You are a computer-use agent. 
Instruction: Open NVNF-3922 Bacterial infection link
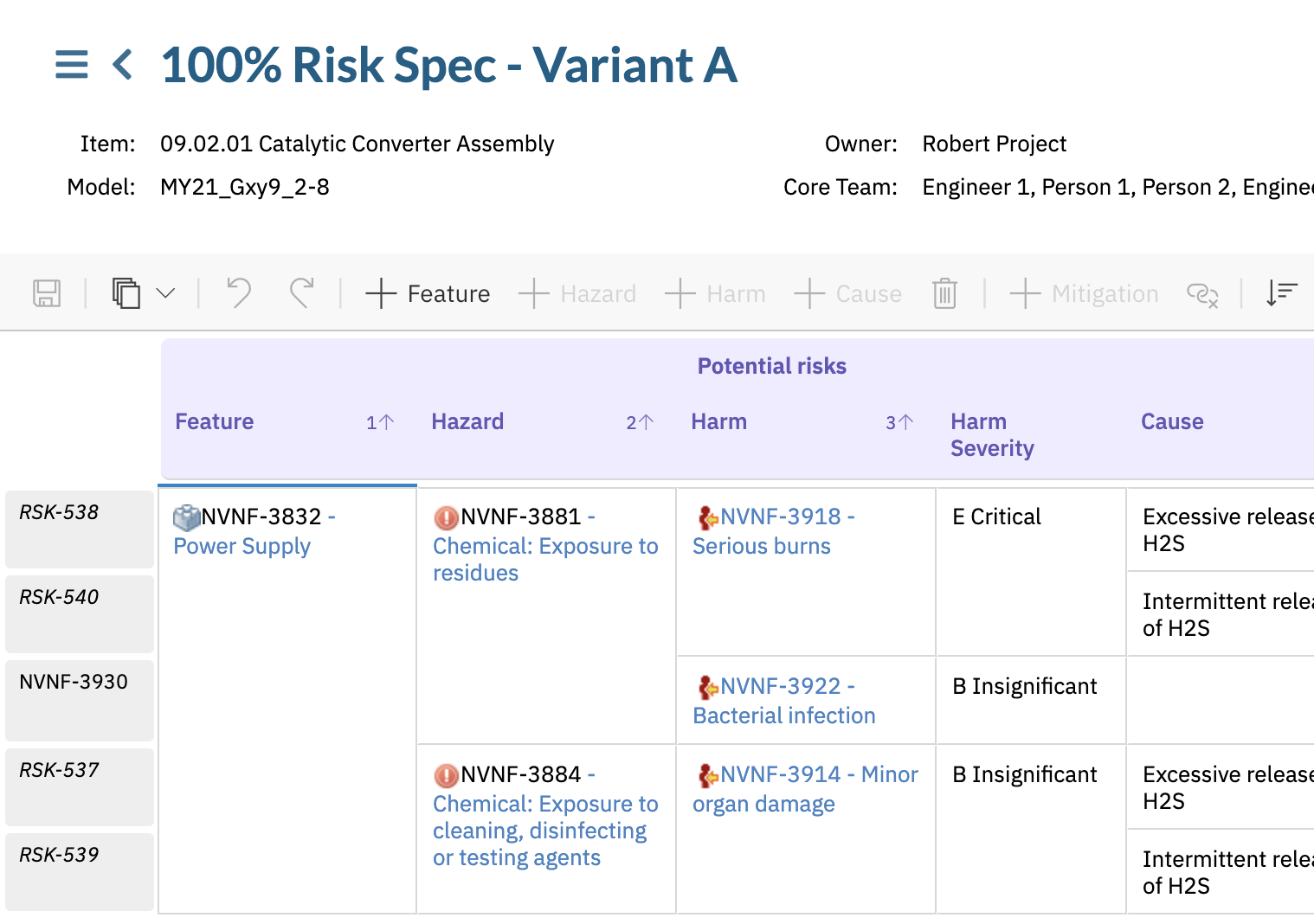pos(784,715)
